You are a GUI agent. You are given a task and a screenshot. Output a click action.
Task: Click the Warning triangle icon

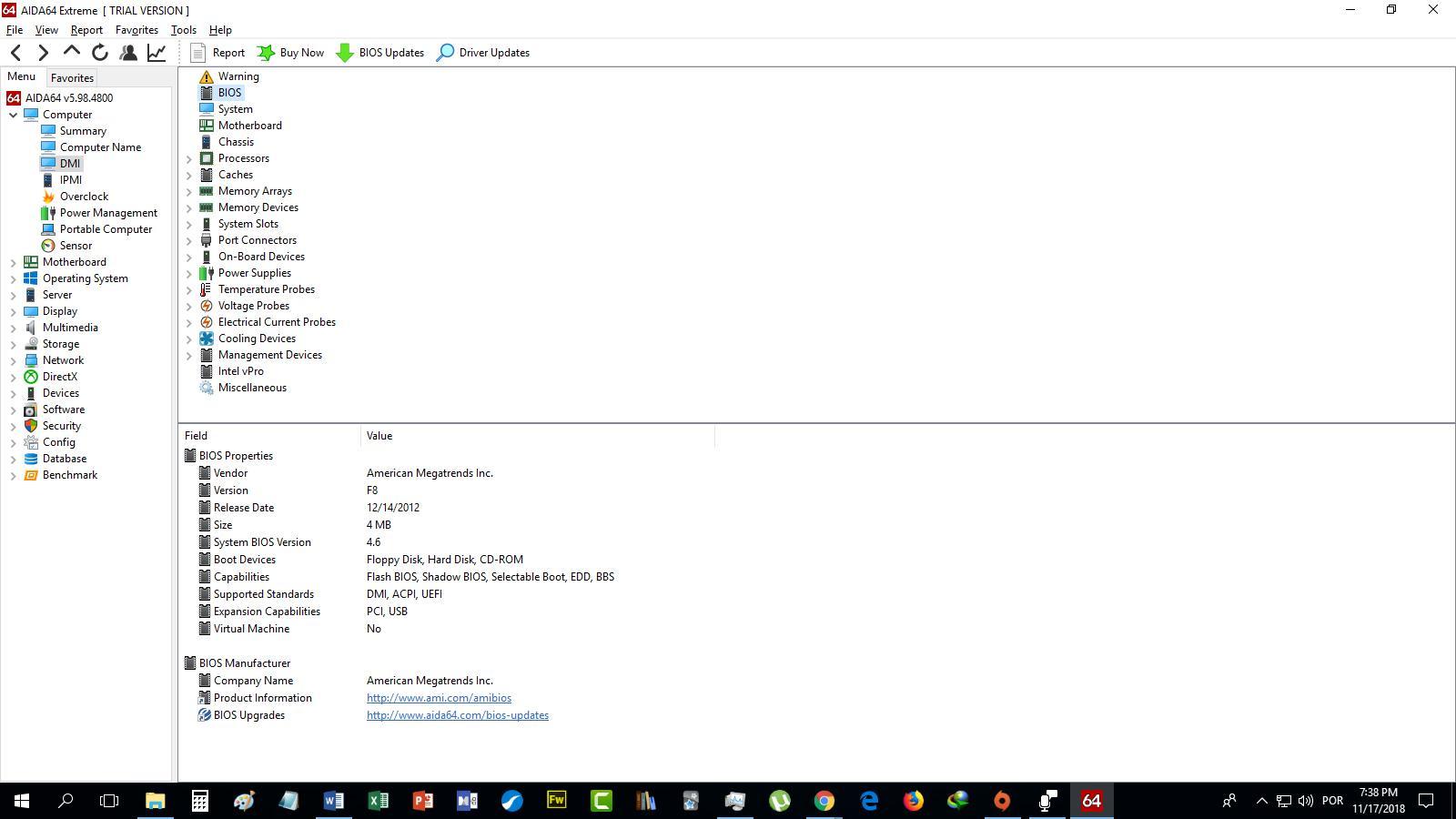click(x=207, y=76)
